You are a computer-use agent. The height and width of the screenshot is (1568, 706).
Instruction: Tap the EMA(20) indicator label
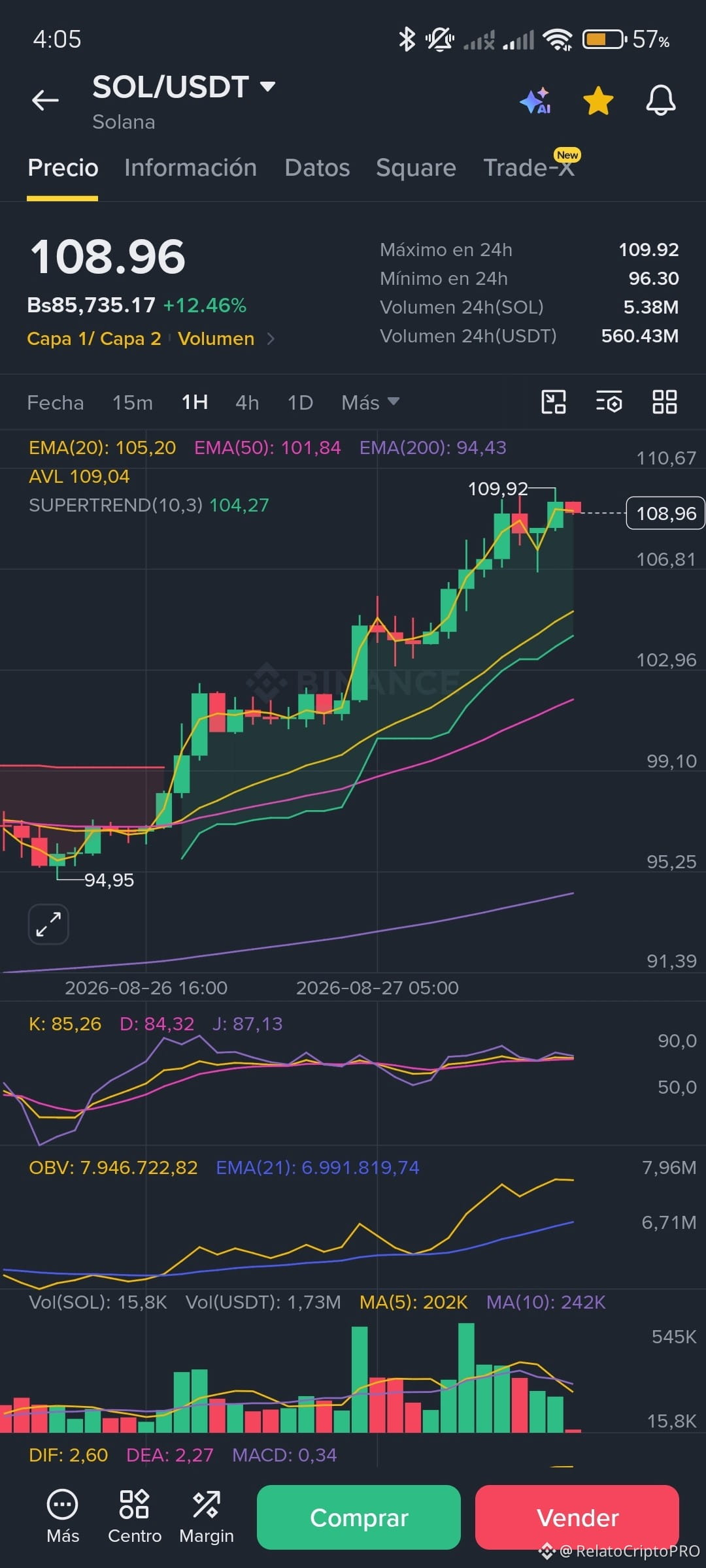[x=103, y=448]
